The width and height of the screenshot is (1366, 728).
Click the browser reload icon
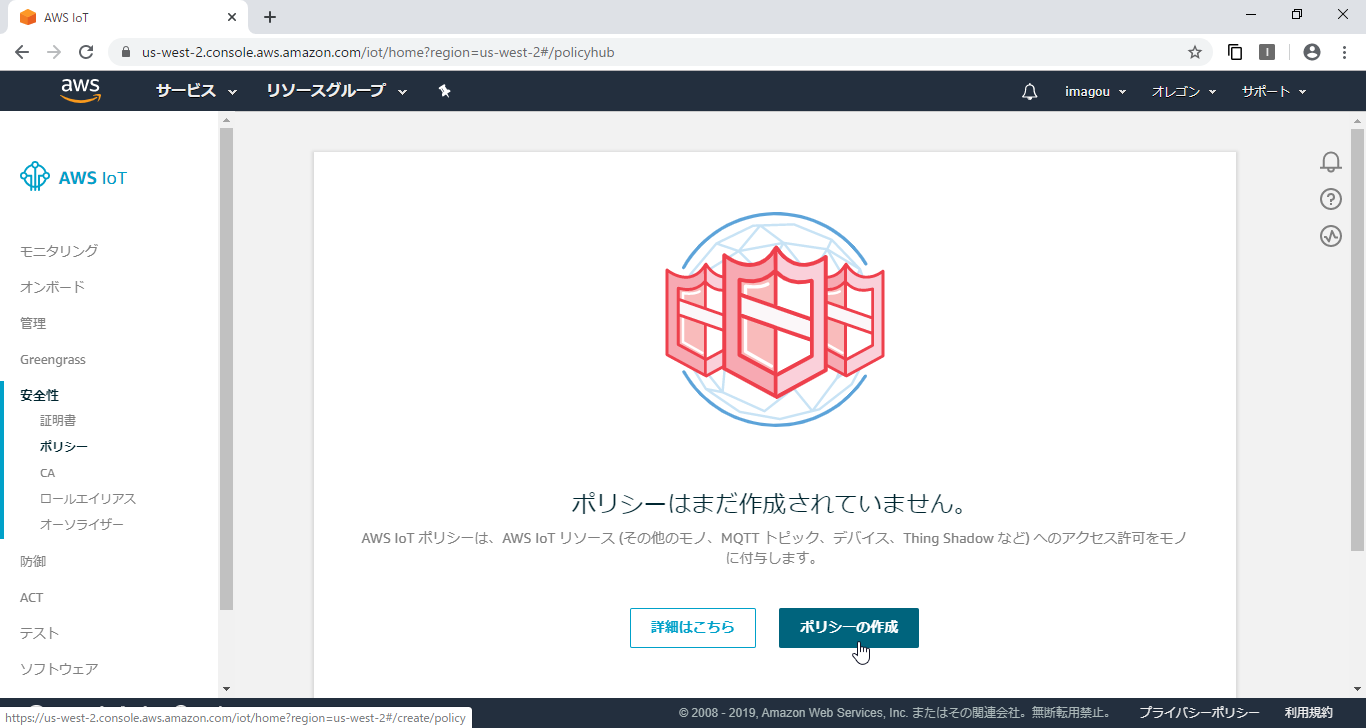(86, 52)
